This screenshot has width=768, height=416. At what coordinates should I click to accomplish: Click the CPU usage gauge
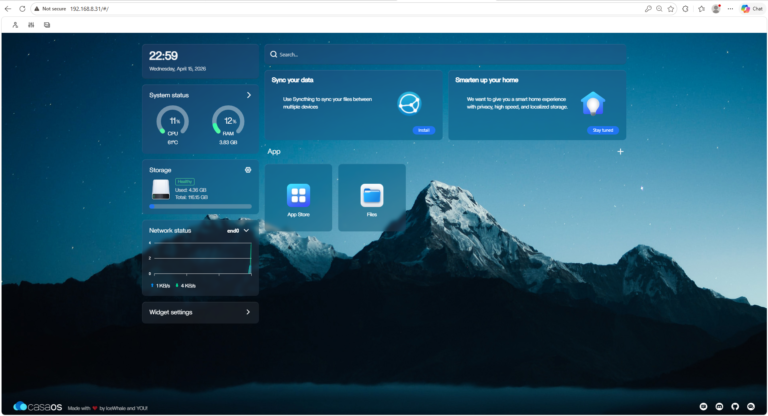tap(172, 121)
